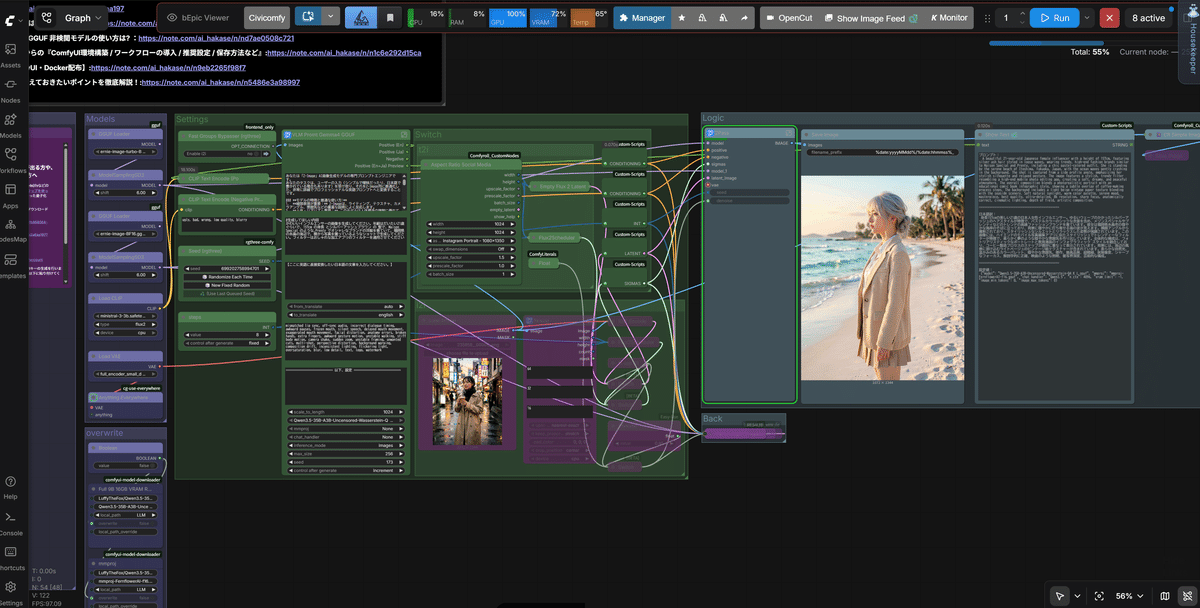Expand the dropdown arrow beside the capture tool
The height and width of the screenshot is (608, 1200).
[331, 17]
